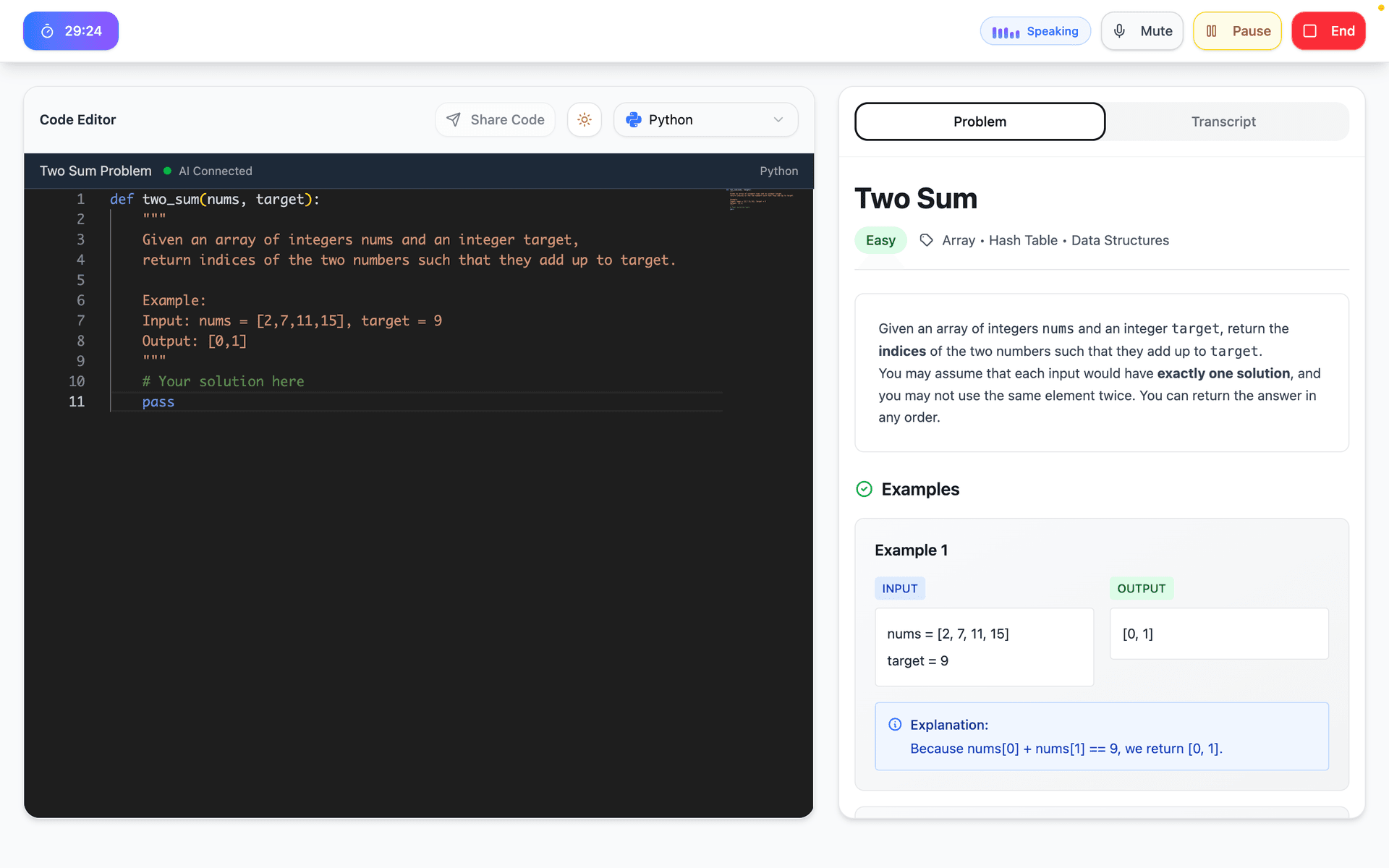This screenshot has height=868, width=1389.
Task: Click the microphone icon next to Mute
Action: click(1118, 30)
